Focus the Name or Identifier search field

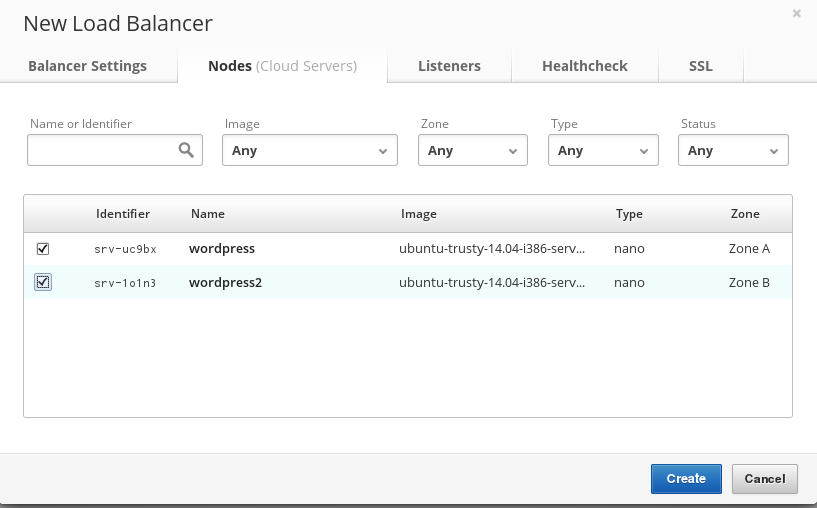pos(115,150)
